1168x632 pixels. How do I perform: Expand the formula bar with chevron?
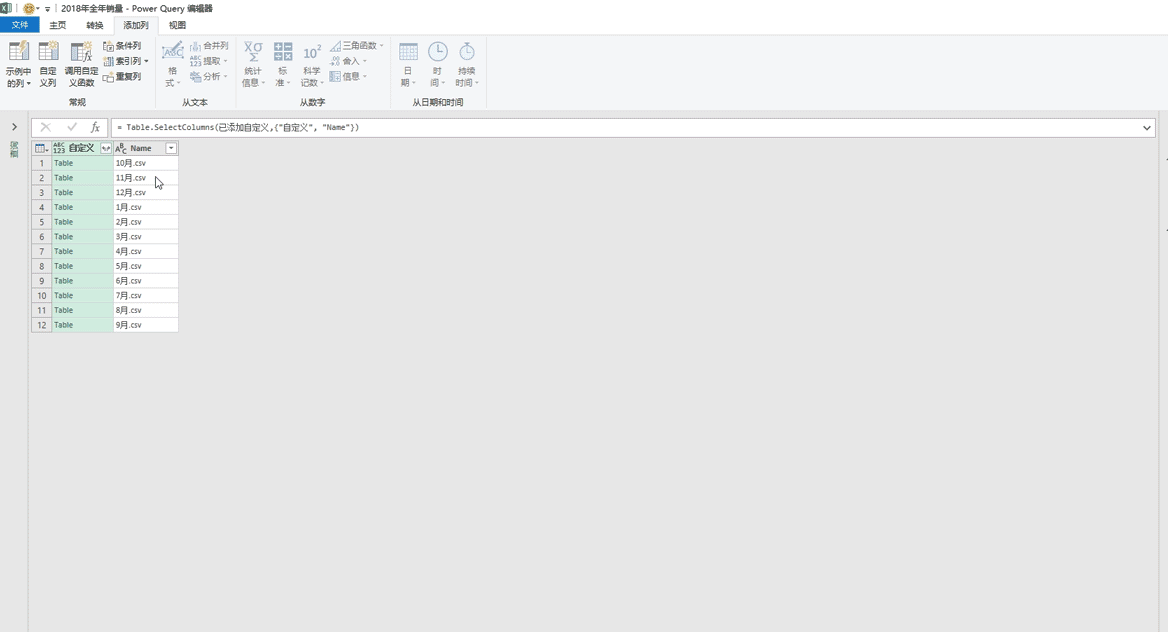pos(1146,127)
